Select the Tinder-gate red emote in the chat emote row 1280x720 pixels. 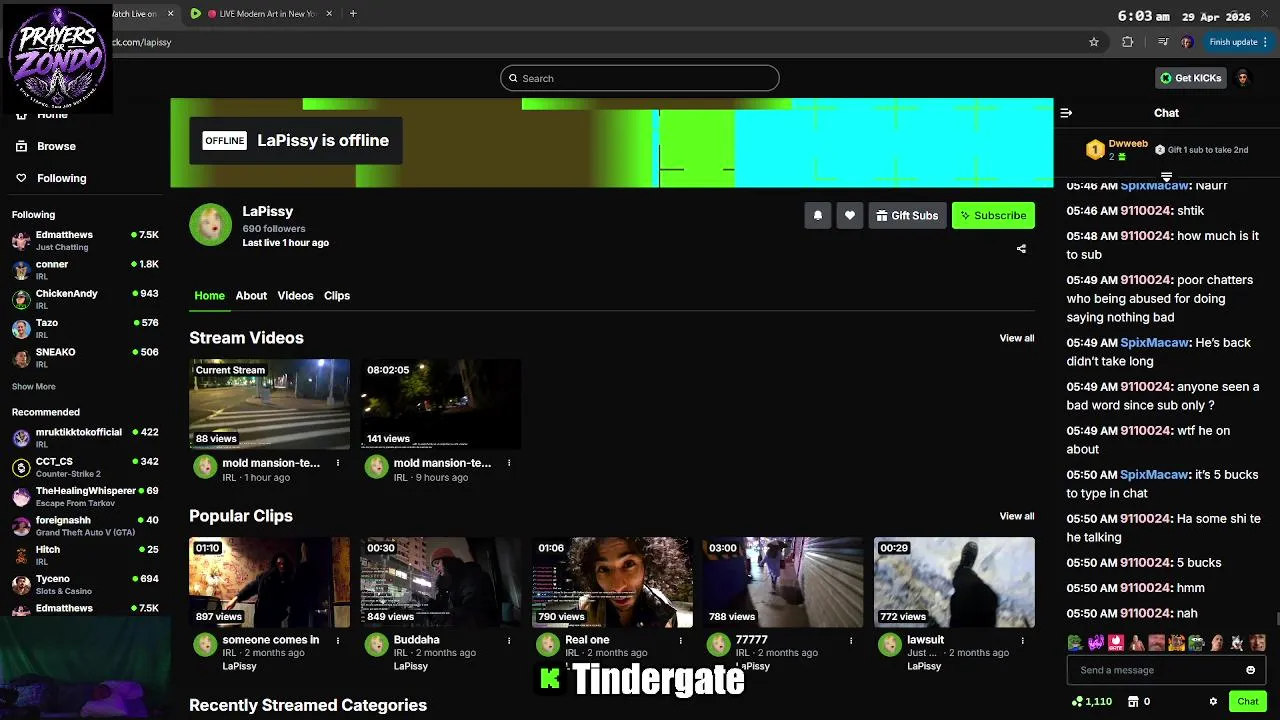[1116, 643]
